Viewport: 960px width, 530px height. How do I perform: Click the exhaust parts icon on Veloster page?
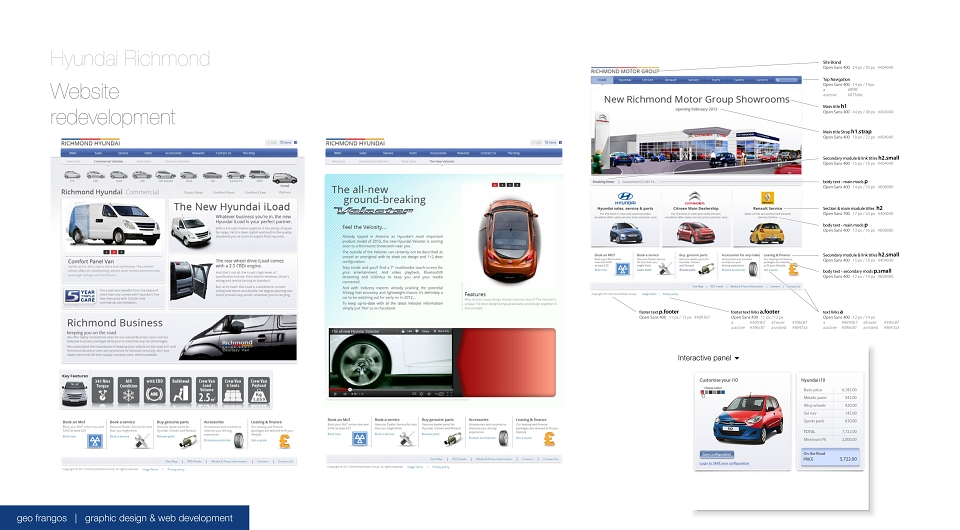pyautogui.click(x=454, y=438)
